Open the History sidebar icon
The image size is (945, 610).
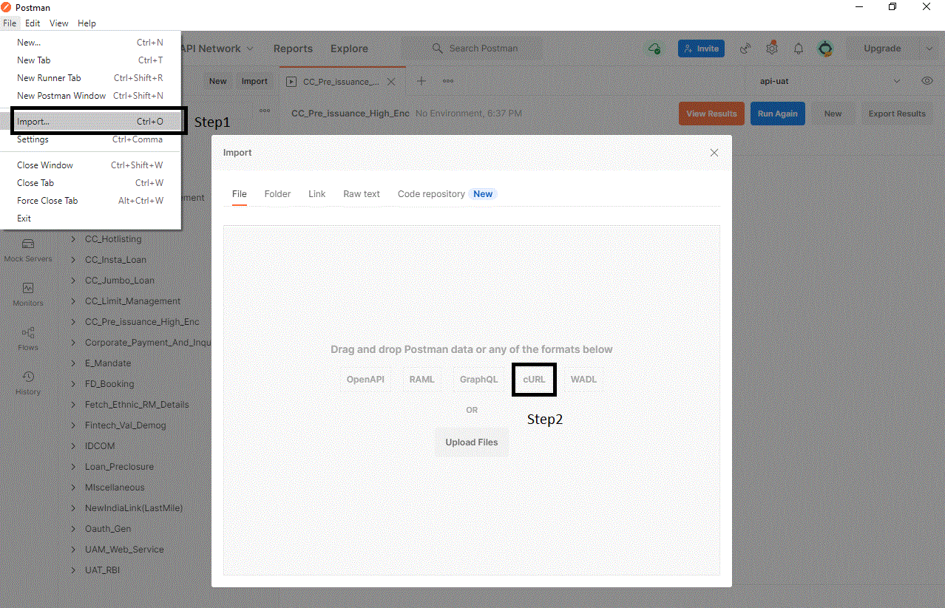point(28,377)
